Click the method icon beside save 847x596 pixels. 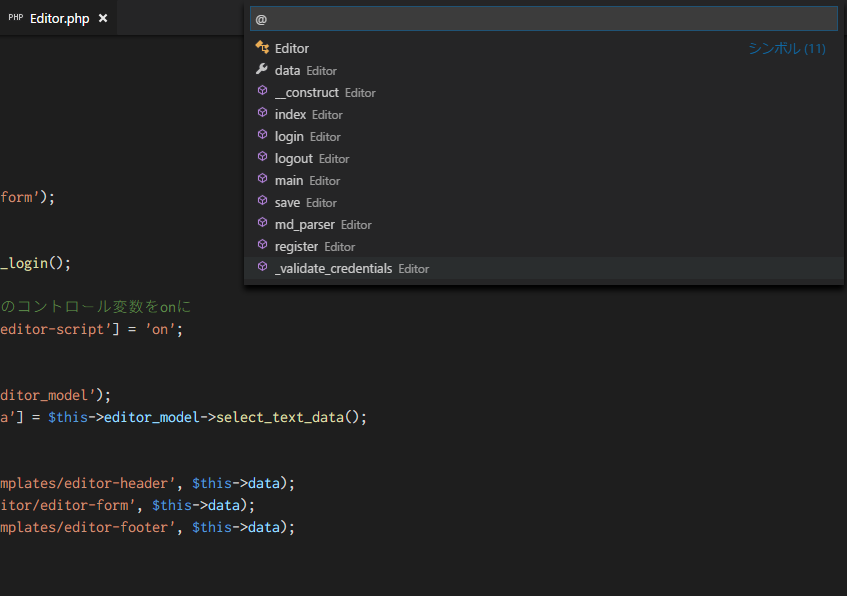(263, 201)
